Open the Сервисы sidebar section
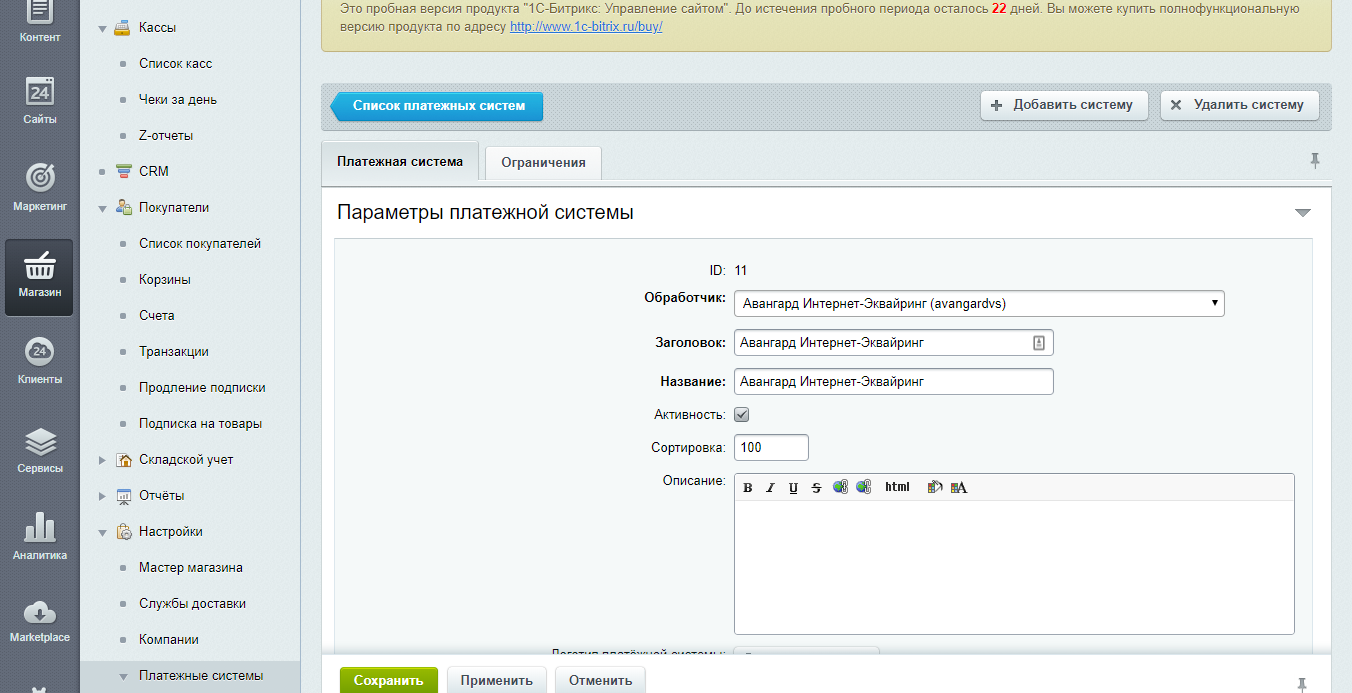 [40, 451]
